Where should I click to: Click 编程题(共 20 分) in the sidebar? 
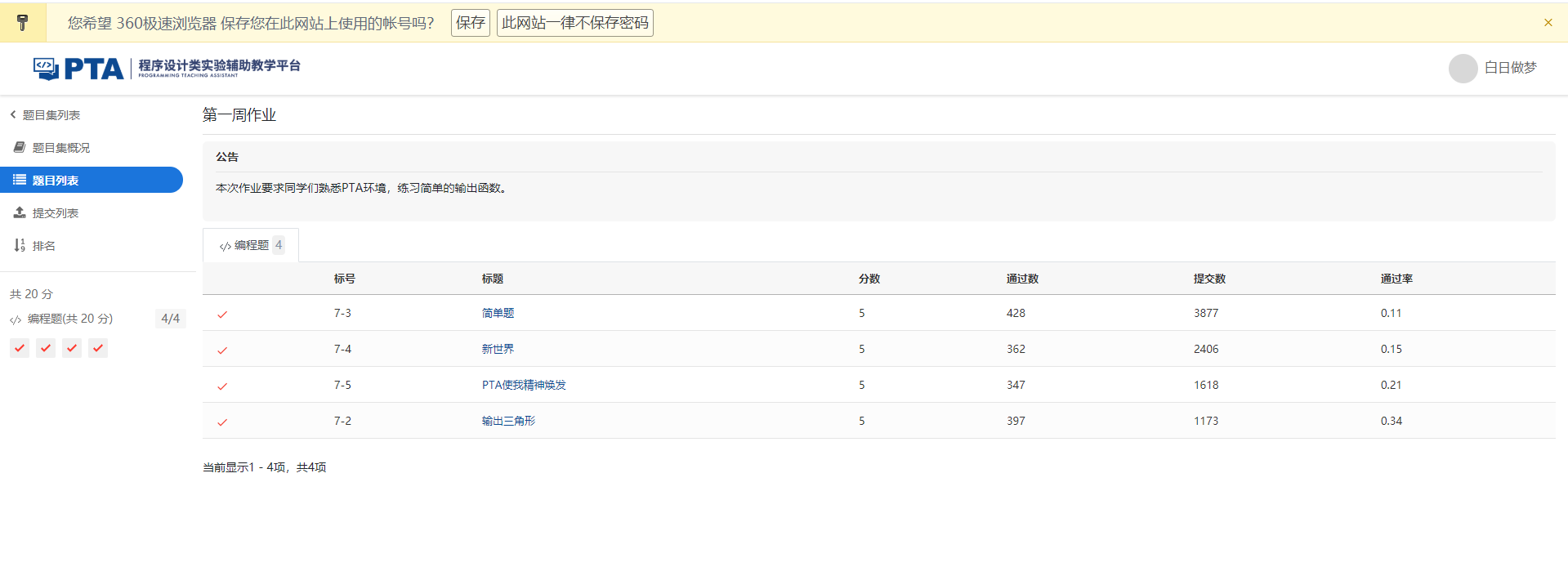tap(70, 319)
